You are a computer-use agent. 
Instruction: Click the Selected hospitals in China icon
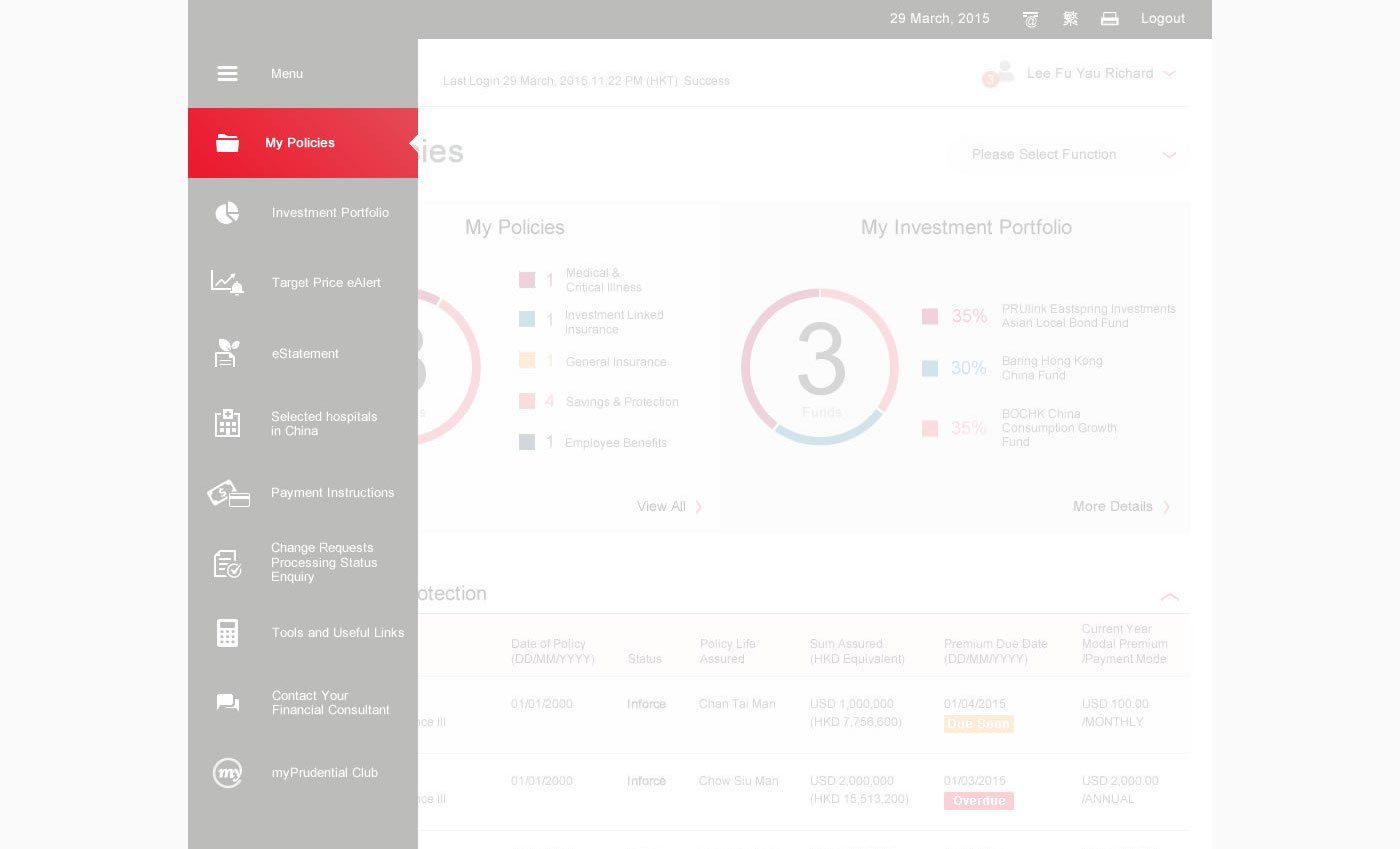227,423
